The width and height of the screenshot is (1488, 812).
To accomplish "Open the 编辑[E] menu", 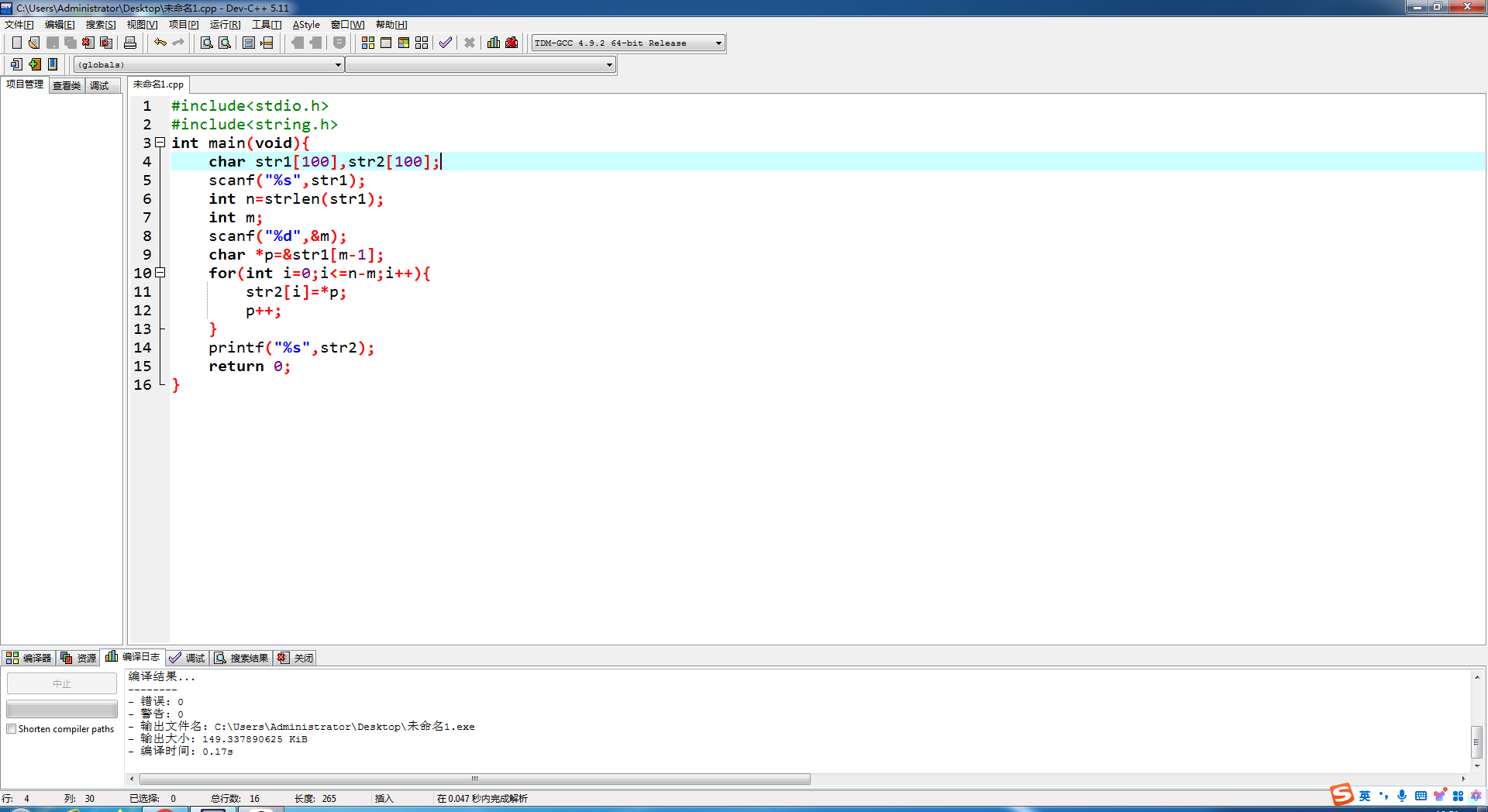I will 60,25.
